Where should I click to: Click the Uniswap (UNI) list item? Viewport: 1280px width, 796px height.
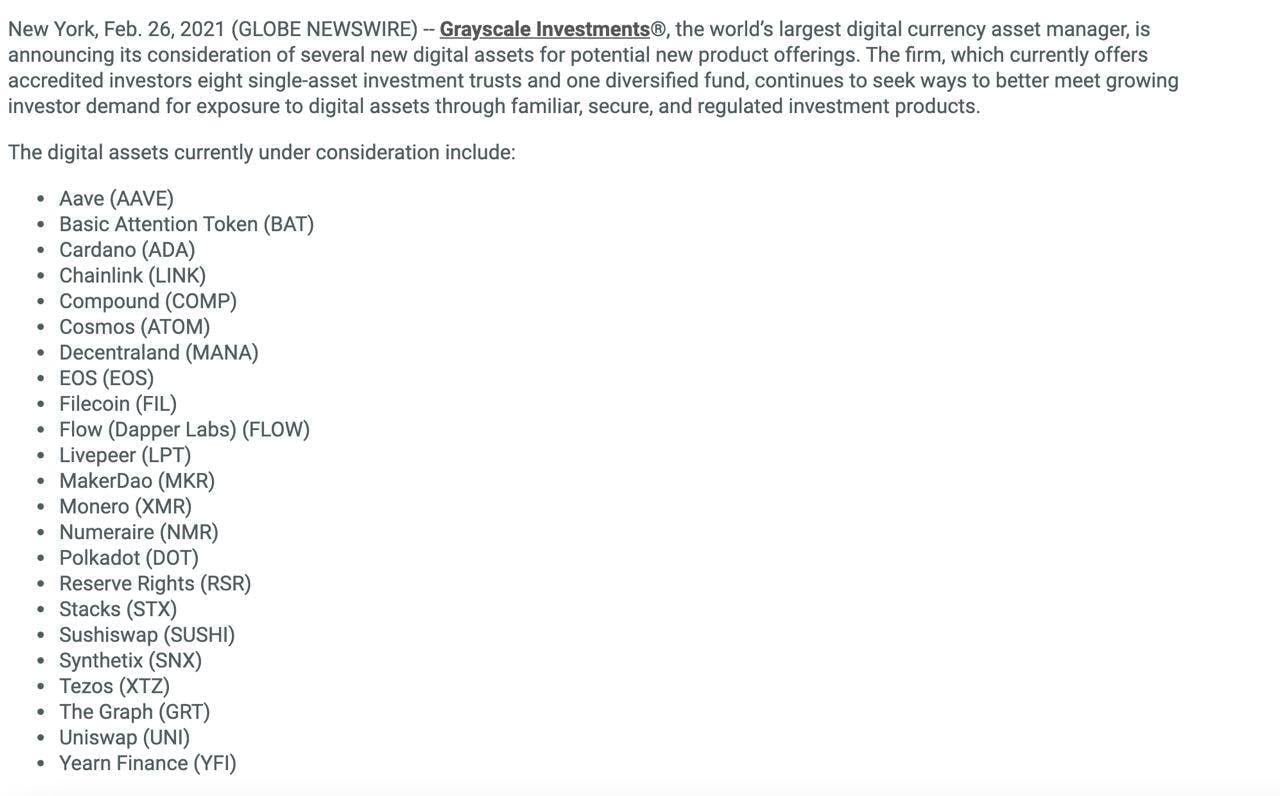(x=124, y=737)
